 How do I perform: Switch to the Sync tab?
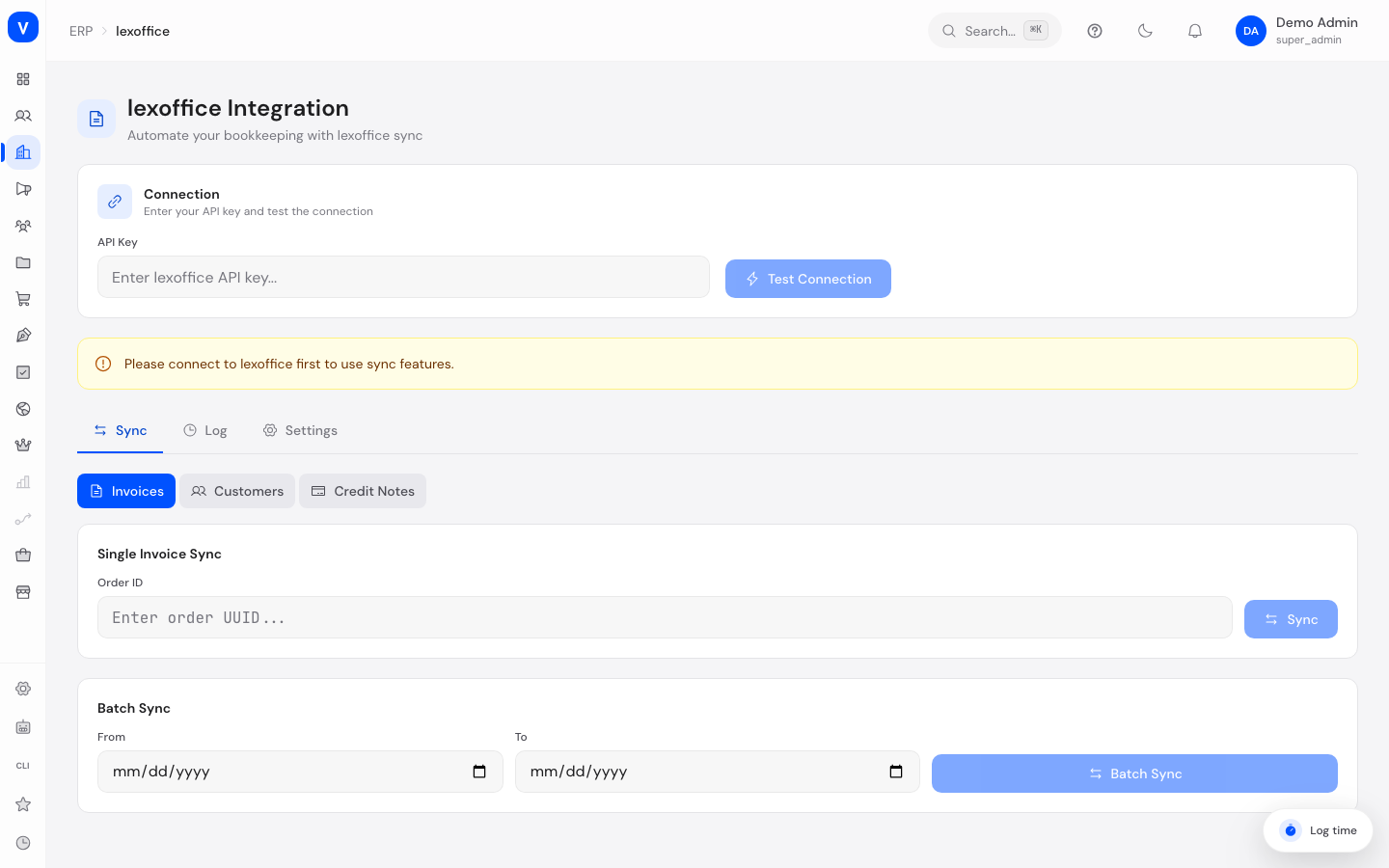[x=120, y=430]
